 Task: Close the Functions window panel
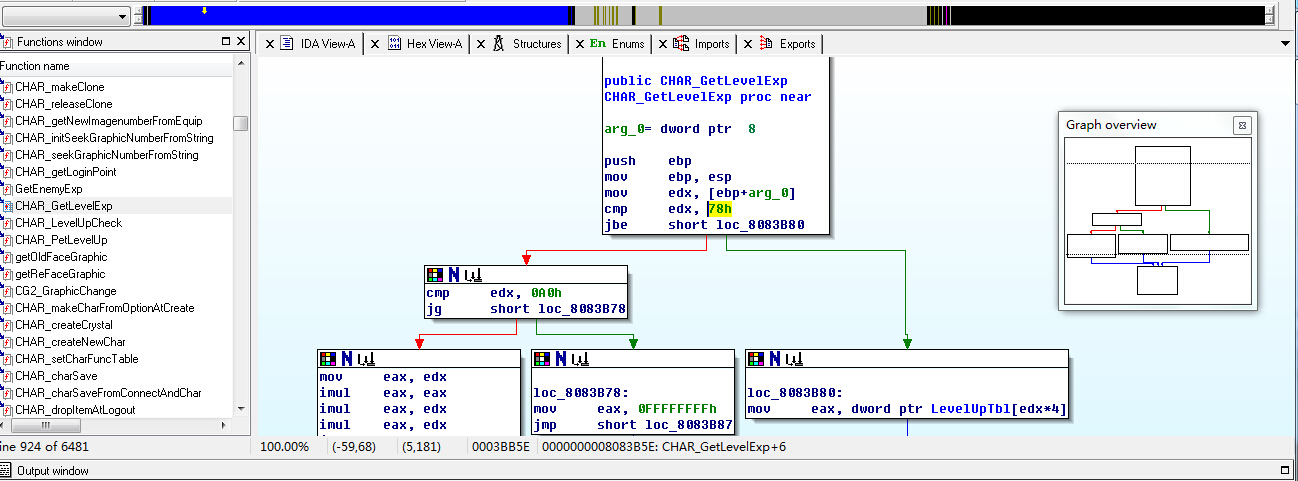coord(241,42)
